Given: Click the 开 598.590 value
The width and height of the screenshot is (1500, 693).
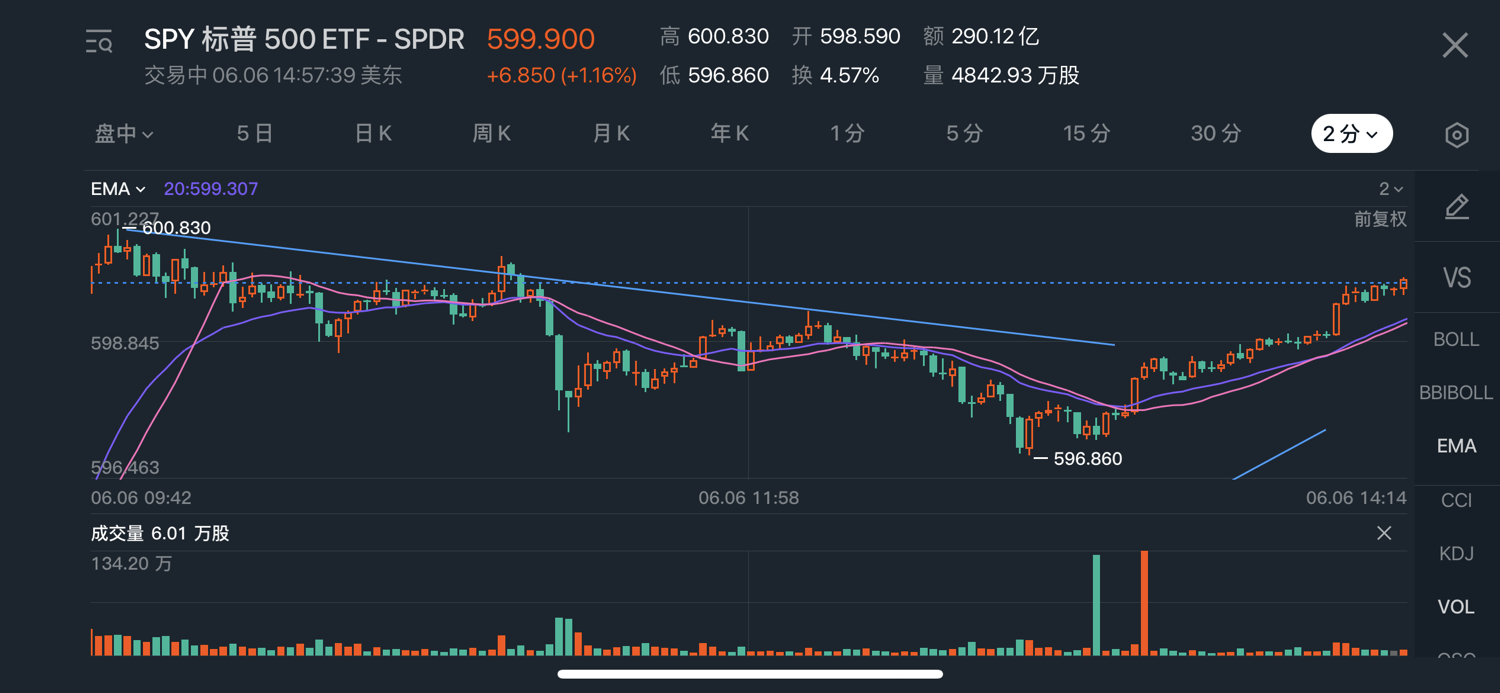Looking at the screenshot, I should (846, 37).
